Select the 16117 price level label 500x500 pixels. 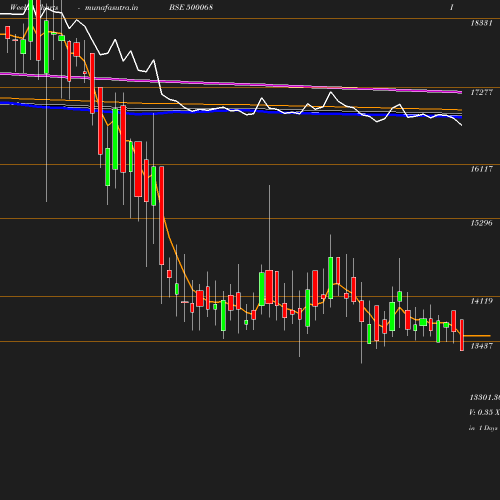(481, 169)
